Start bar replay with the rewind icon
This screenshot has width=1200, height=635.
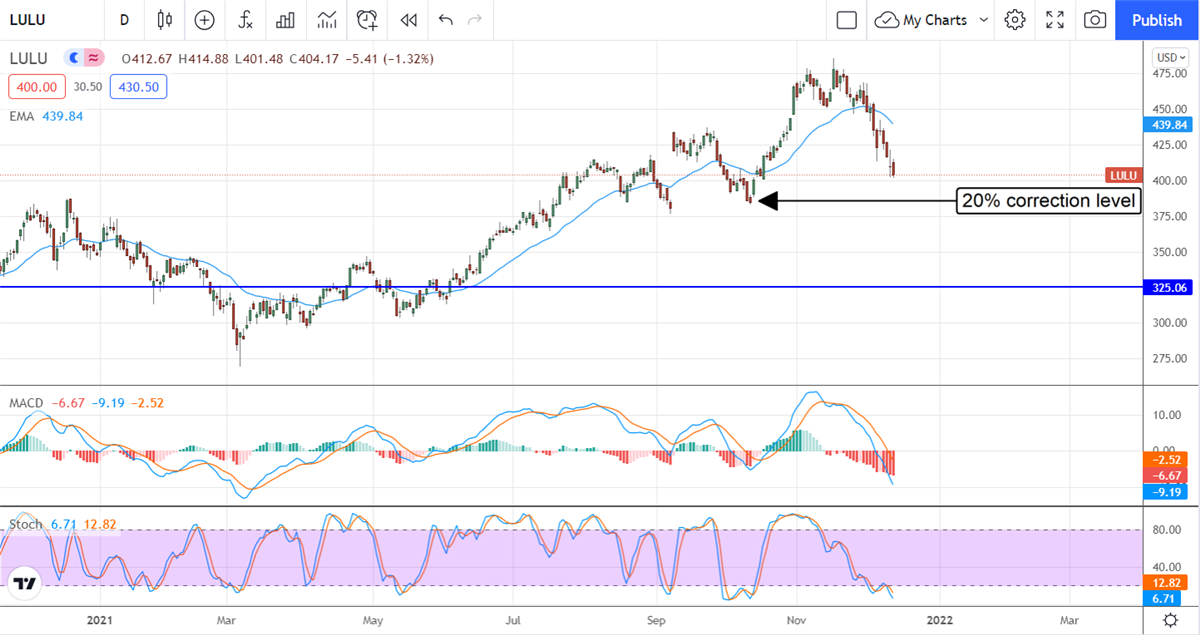pyautogui.click(x=407, y=20)
